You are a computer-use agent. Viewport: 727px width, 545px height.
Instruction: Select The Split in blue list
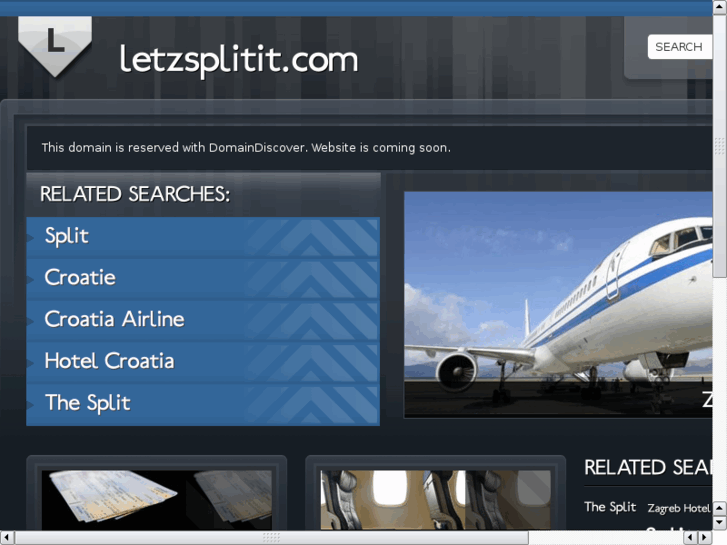coord(88,403)
